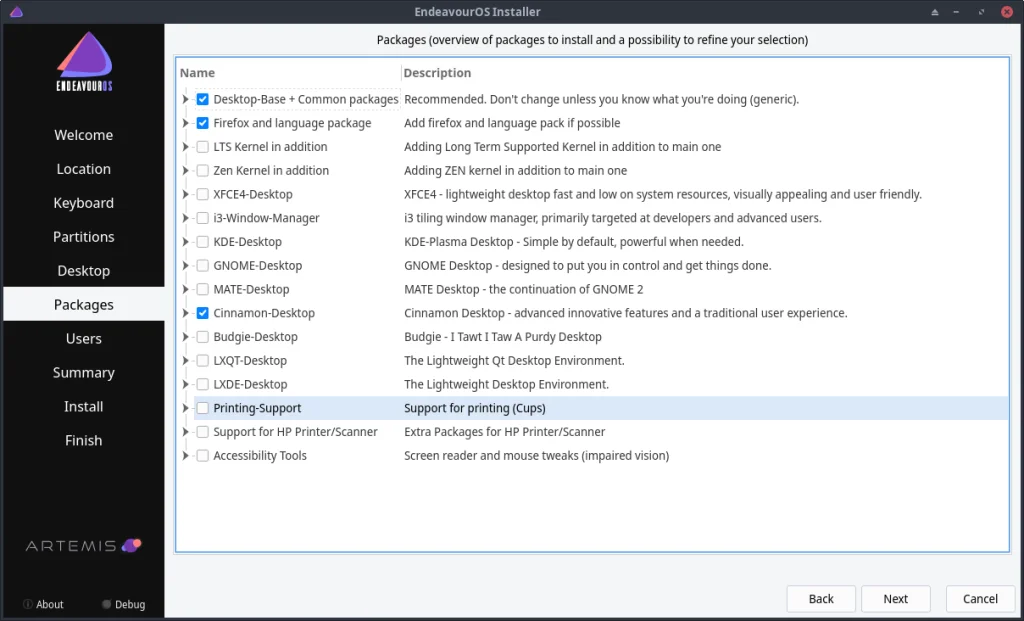This screenshot has height=621, width=1024.
Task: Click the EndeavourOS logo in sidebar
Action: tap(84, 61)
